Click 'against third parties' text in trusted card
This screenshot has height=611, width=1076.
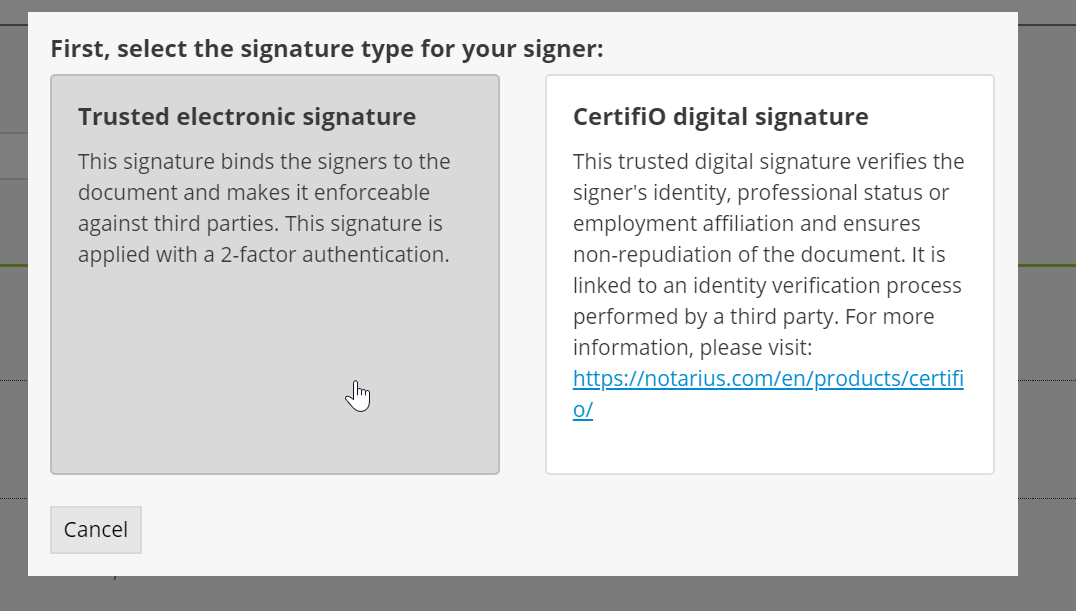[260, 223]
